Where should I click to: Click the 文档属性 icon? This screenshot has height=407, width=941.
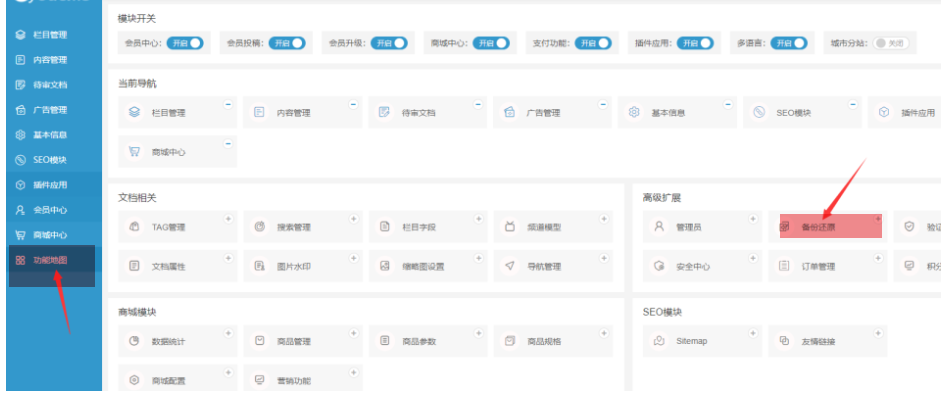point(134,266)
